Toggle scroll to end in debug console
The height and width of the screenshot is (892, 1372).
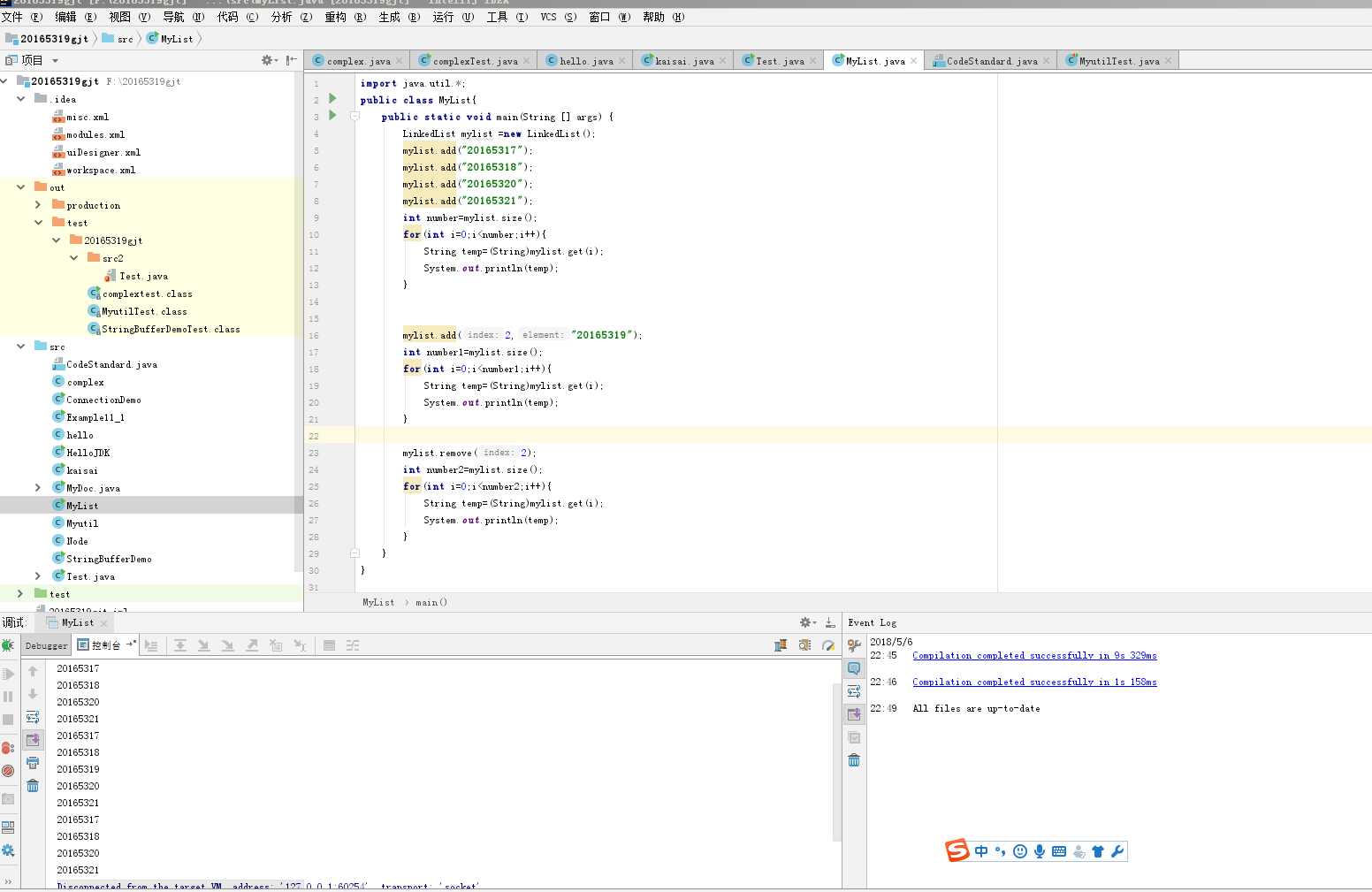tap(33, 740)
